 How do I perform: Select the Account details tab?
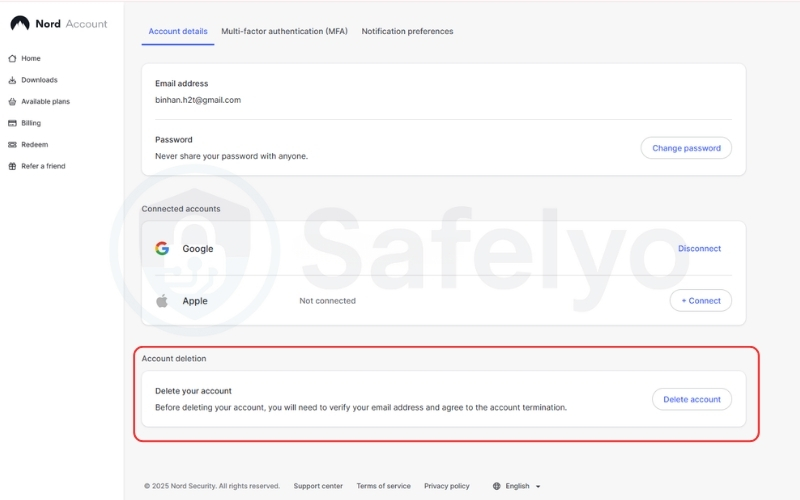(178, 31)
